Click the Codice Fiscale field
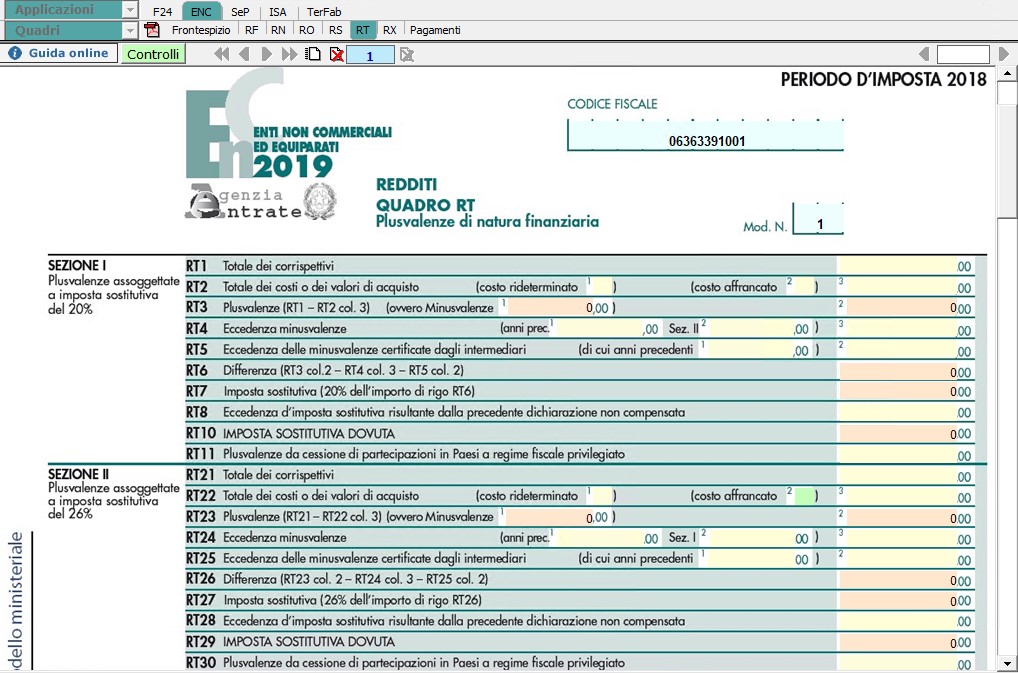This screenshot has height=673, width=1018. point(706,136)
